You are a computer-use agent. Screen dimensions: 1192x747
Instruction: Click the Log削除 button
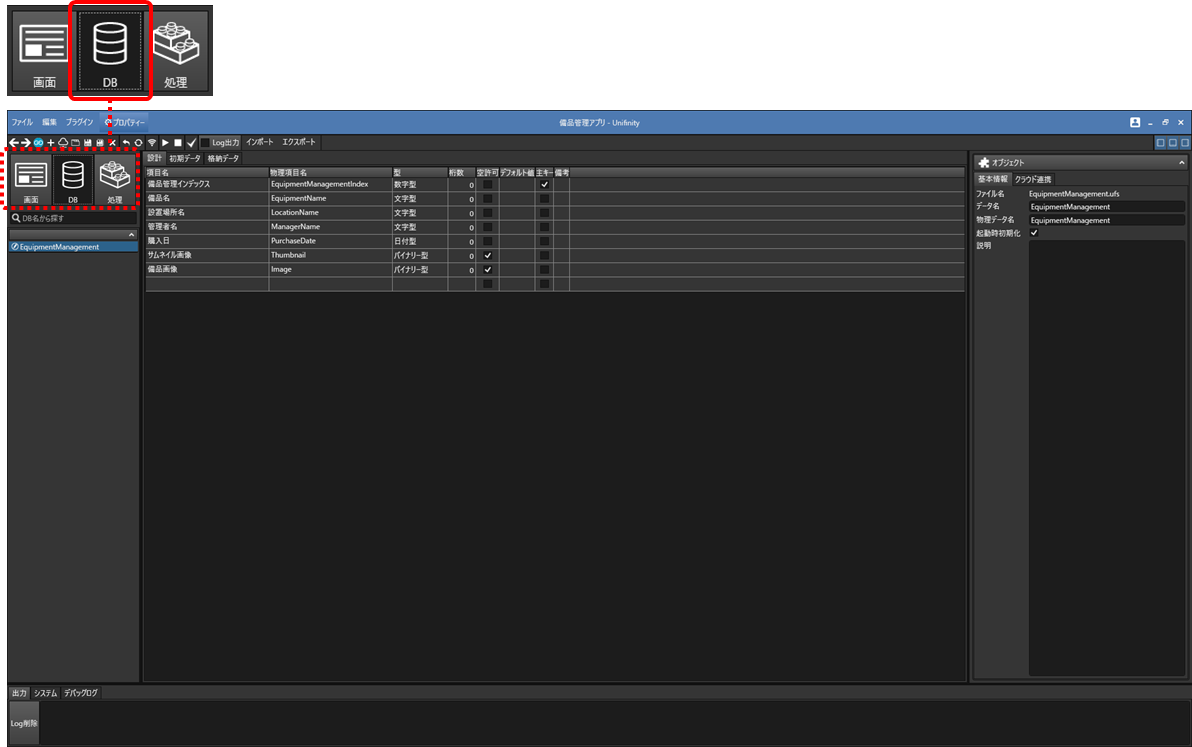(x=24, y=723)
